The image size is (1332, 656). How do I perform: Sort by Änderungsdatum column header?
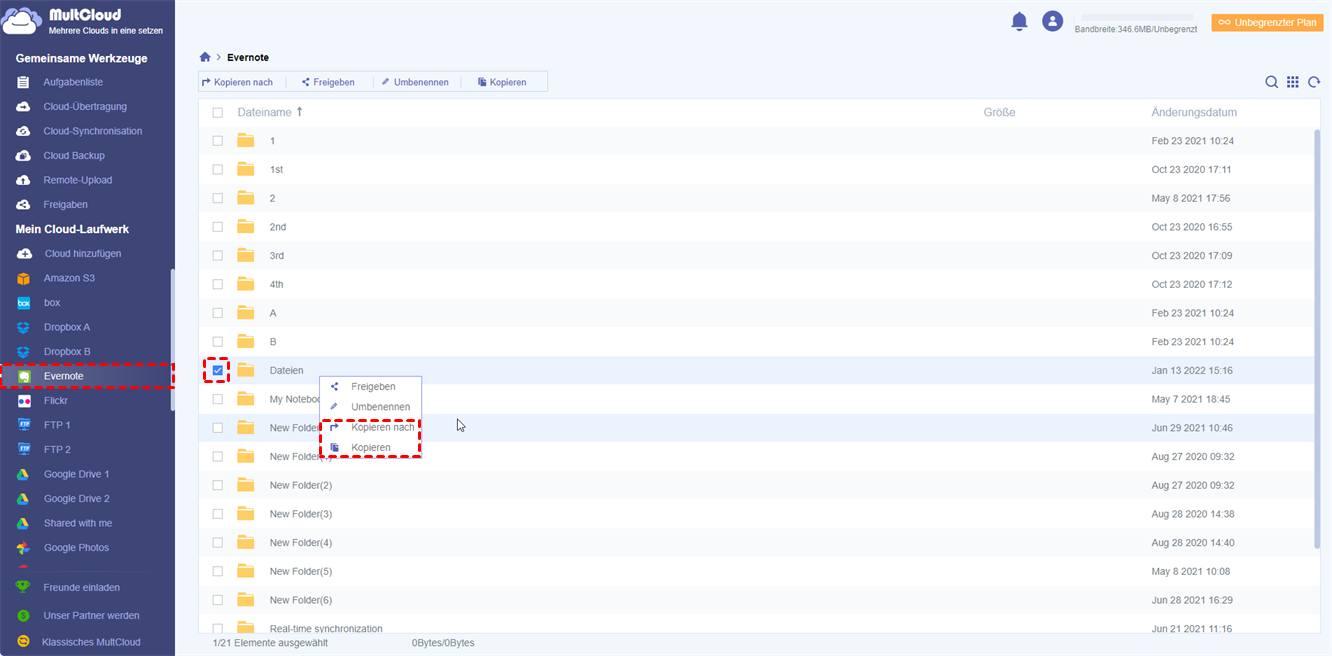click(x=1194, y=113)
